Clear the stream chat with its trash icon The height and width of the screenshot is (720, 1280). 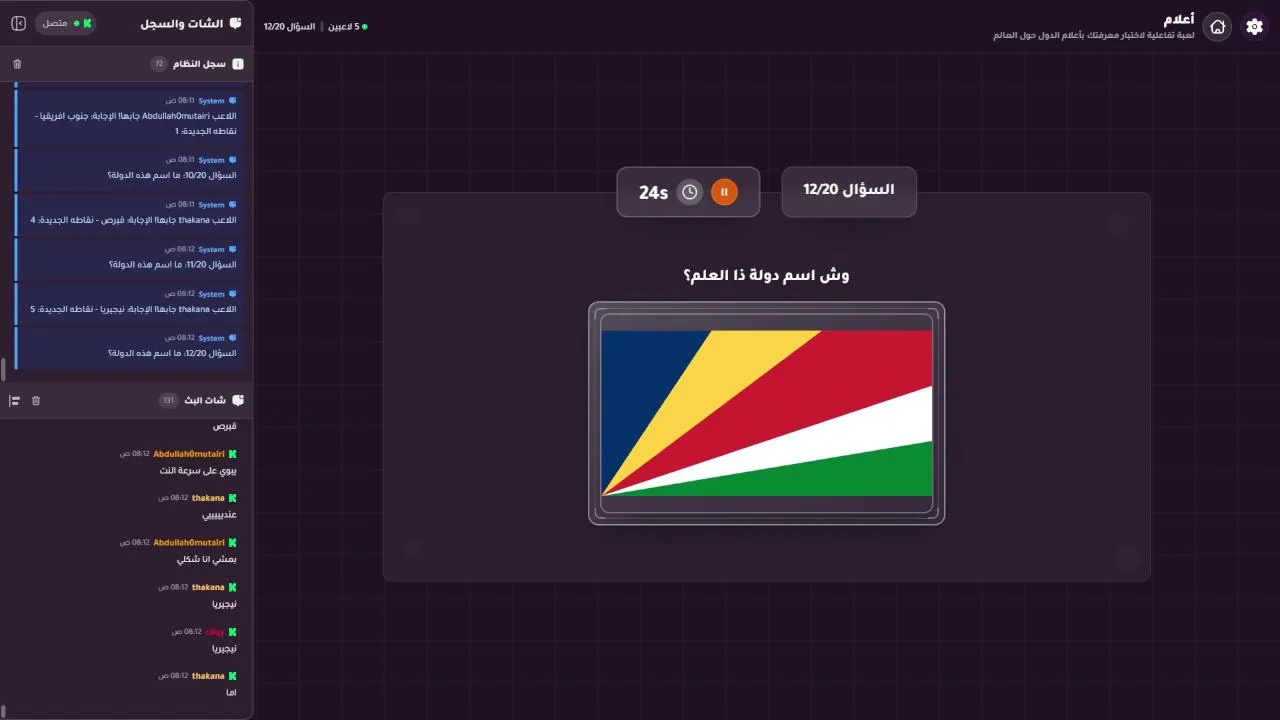click(36, 400)
